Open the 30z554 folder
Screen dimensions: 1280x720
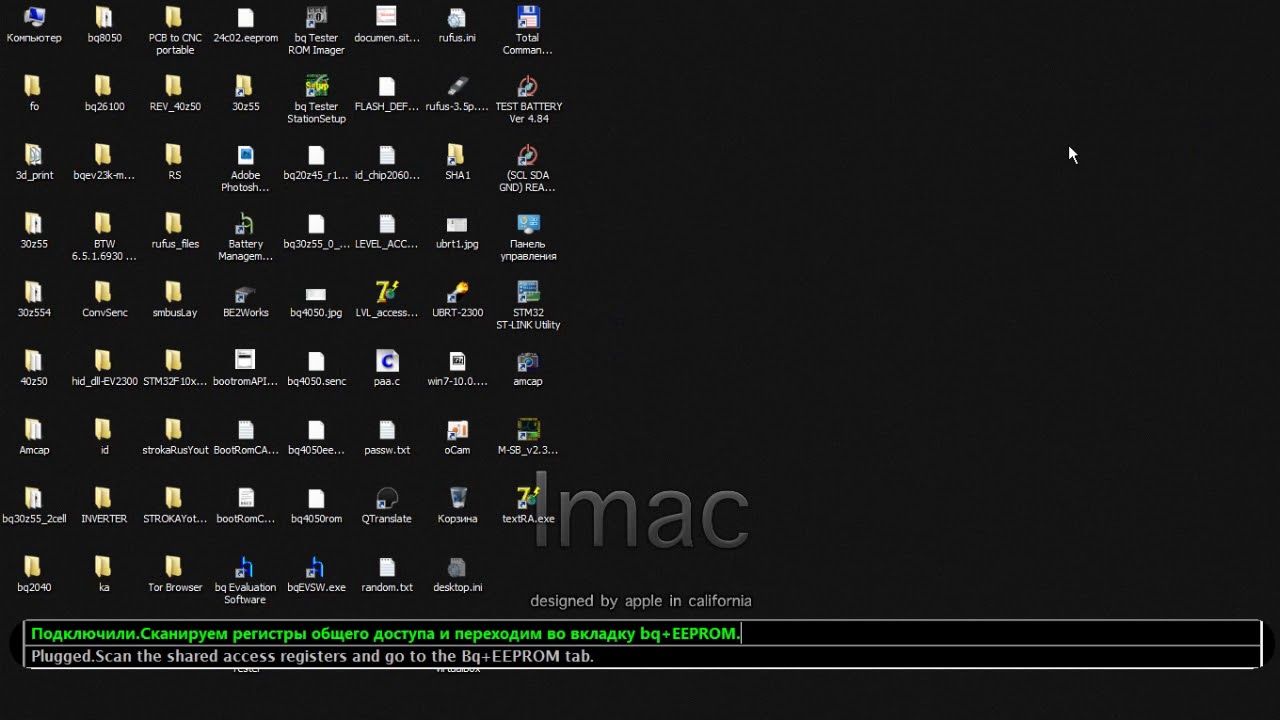(x=34, y=299)
